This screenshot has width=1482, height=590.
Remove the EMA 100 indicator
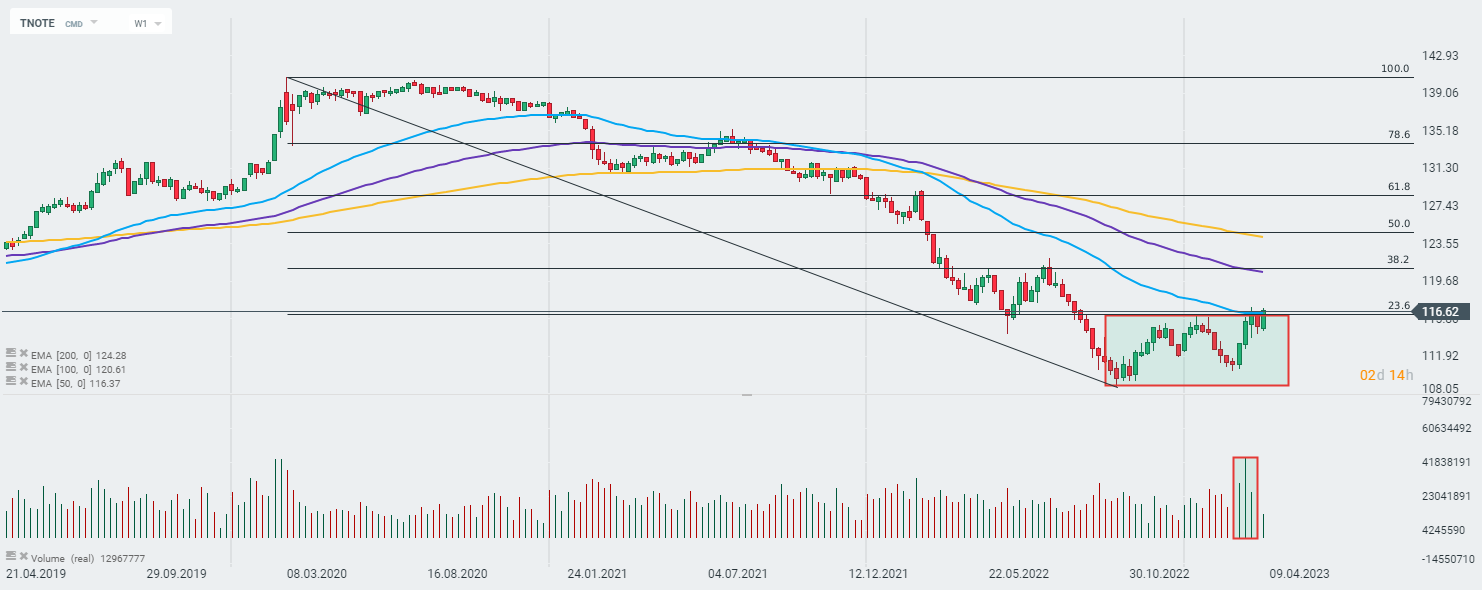pos(22,368)
